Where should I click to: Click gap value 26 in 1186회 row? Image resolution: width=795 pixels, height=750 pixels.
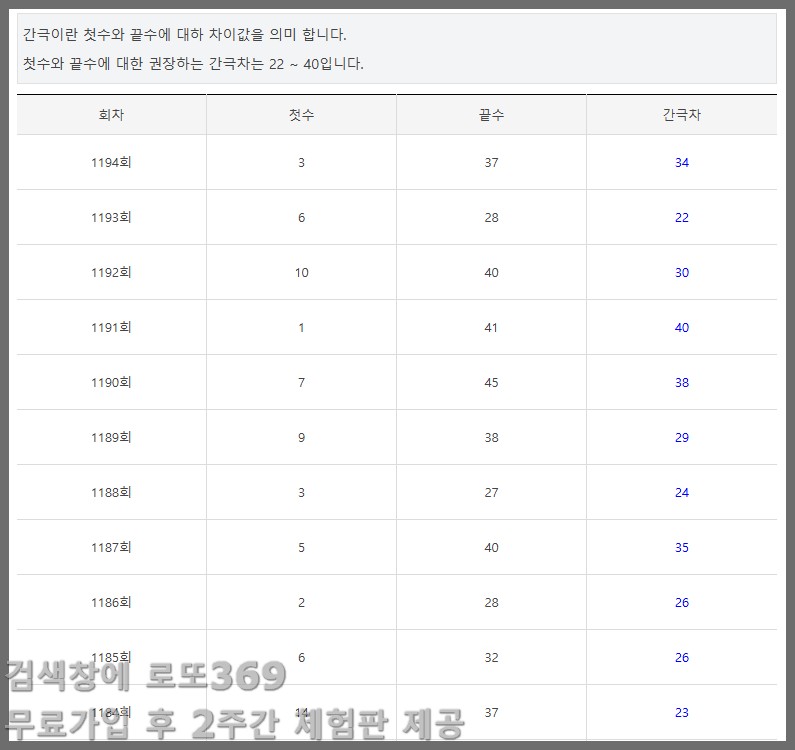tap(681, 603)
